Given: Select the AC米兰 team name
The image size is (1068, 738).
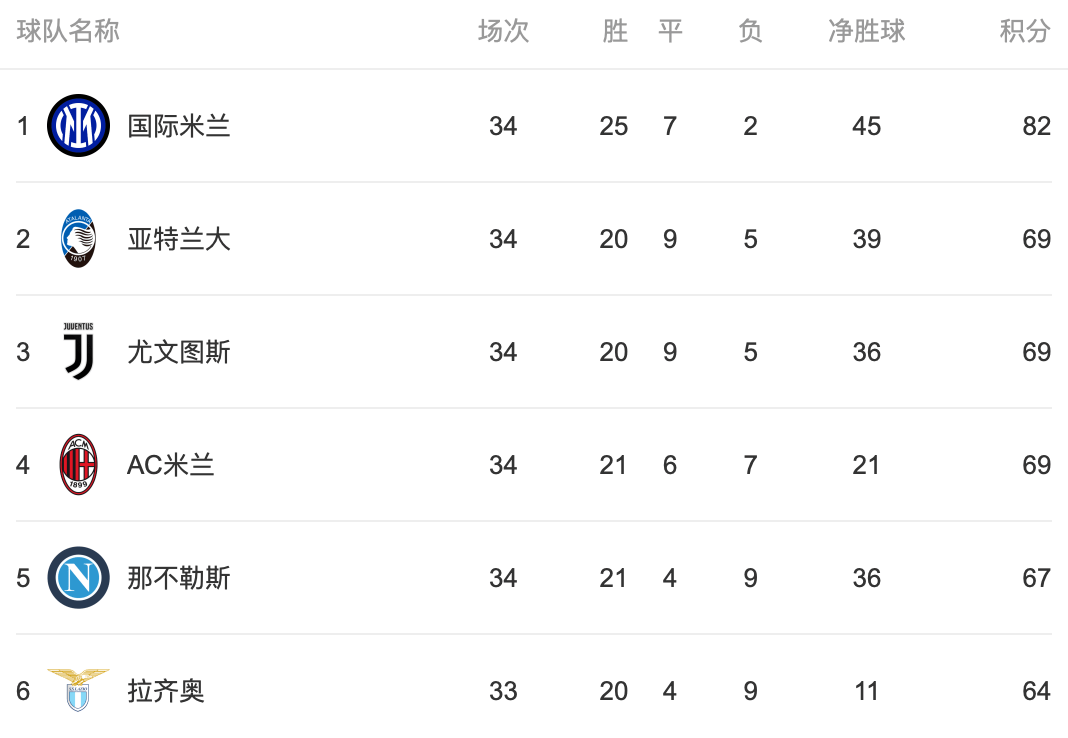Looking at the screenshot, I should coord(170,465).
